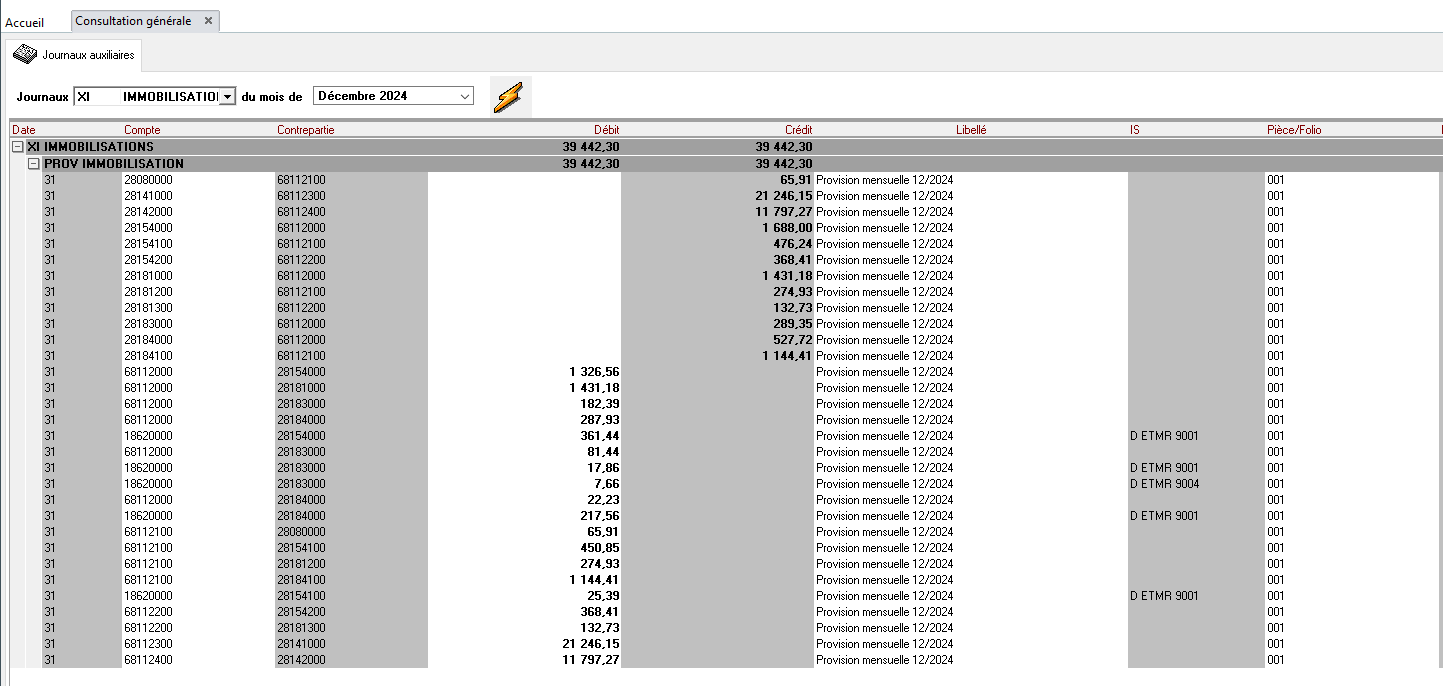Collapse the XI IMMOBILISATIONS tree node
Viewport: 1443px width, 686px height.
pyautogui.click(x=17, y=147)
